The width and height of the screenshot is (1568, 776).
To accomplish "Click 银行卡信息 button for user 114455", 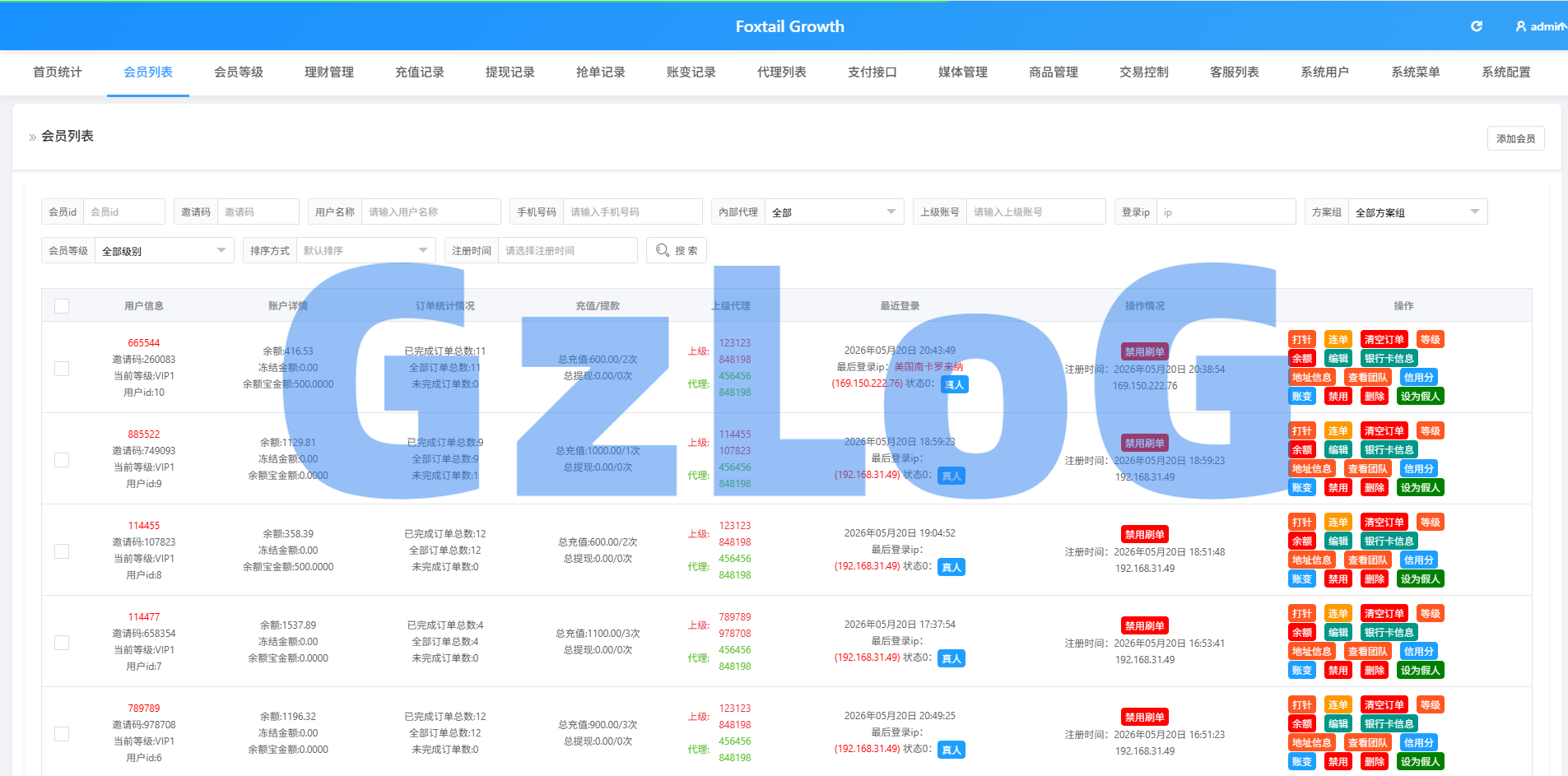I will point(1389,541).
